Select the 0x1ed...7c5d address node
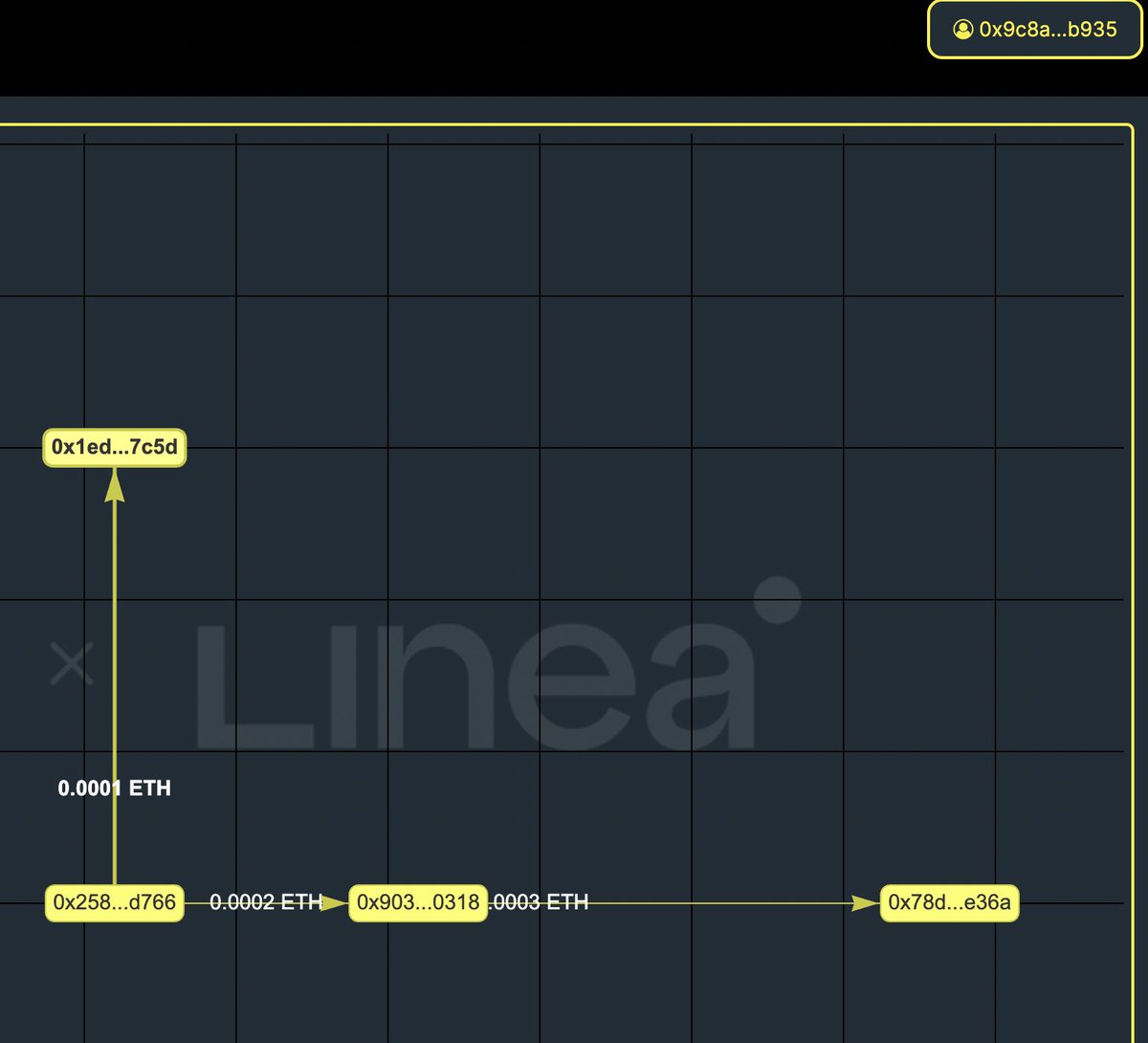Screen dimensions: 1148x1043 tap(115, 448)
